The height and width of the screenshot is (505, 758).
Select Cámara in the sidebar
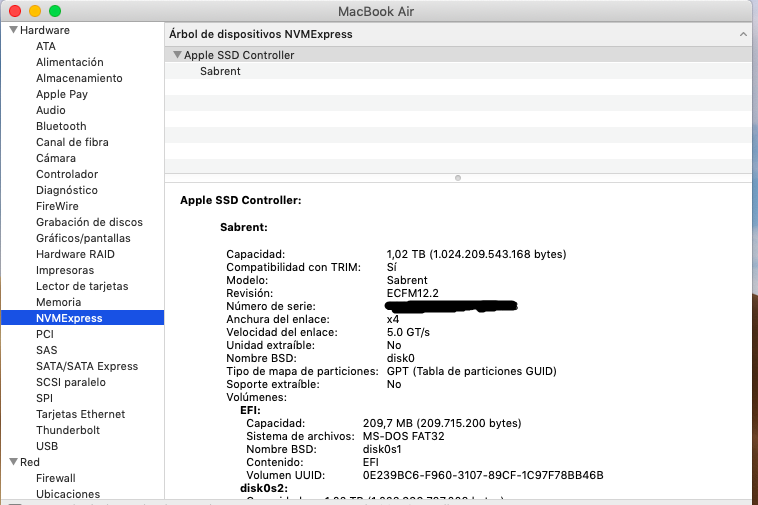point(56,158)
